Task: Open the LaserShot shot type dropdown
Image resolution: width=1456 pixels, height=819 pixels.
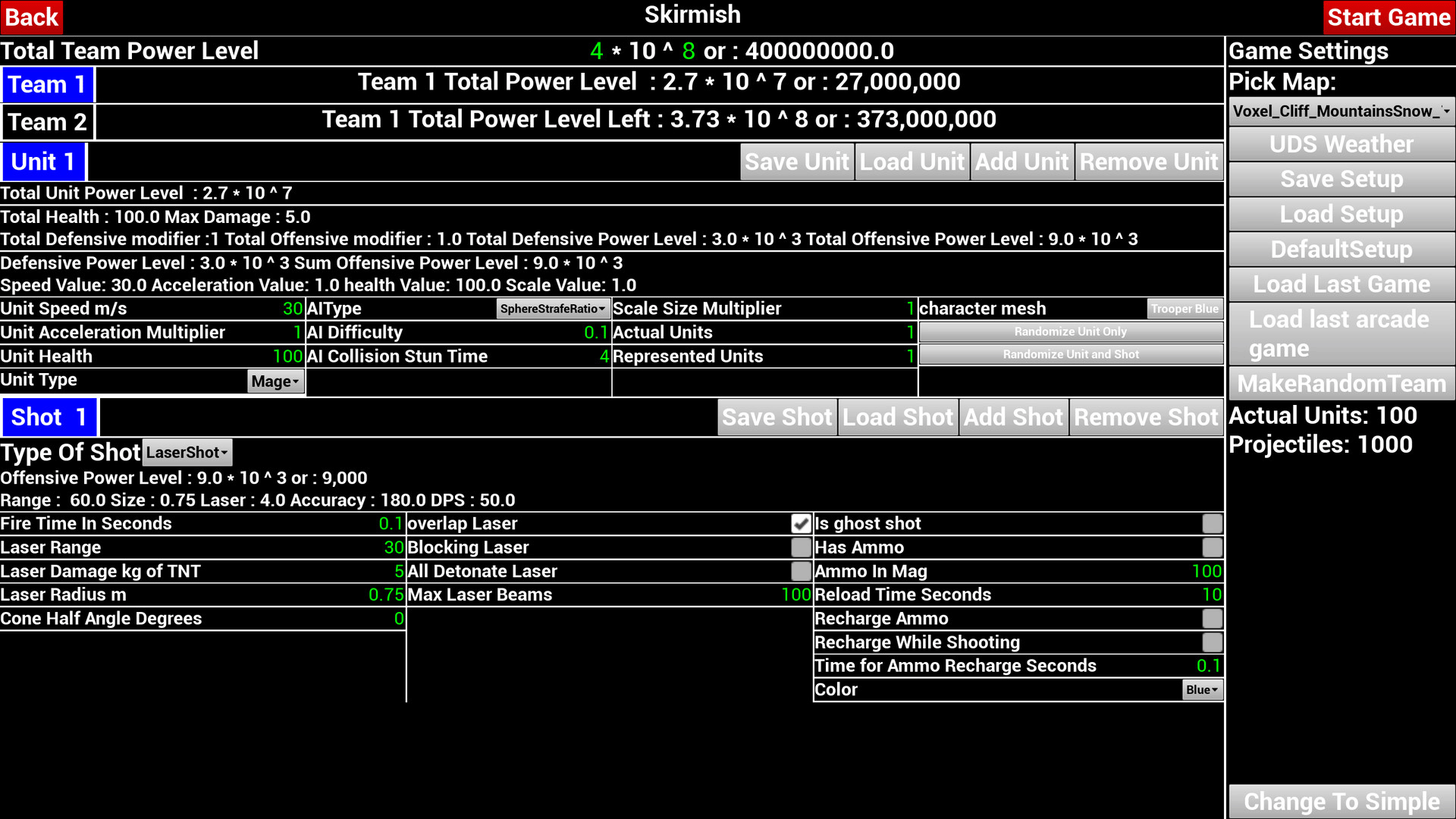Action: (187, 453)
